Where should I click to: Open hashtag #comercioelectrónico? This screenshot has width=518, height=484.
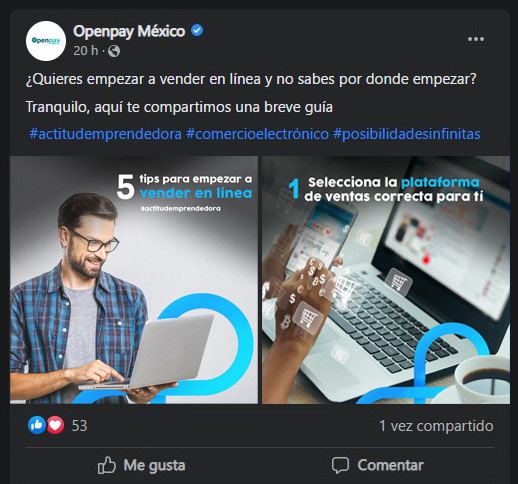tap(257, 134)
